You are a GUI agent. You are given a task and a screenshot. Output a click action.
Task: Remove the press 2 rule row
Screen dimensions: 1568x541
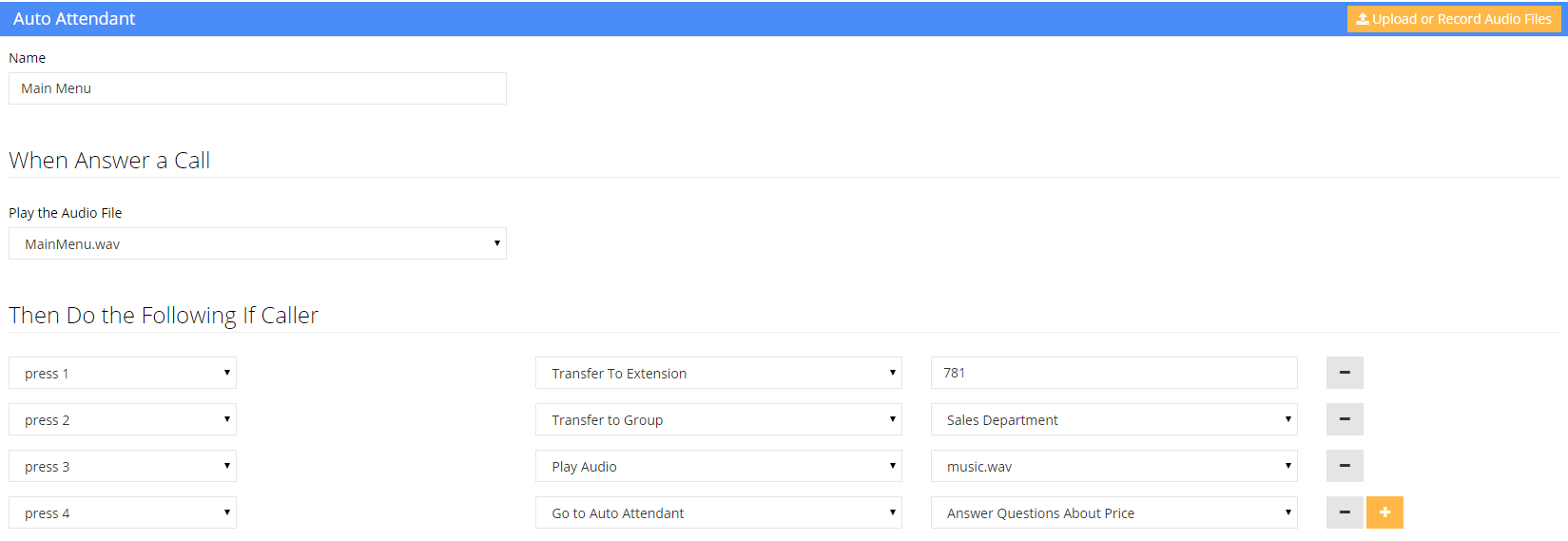tap(1345, 419)
